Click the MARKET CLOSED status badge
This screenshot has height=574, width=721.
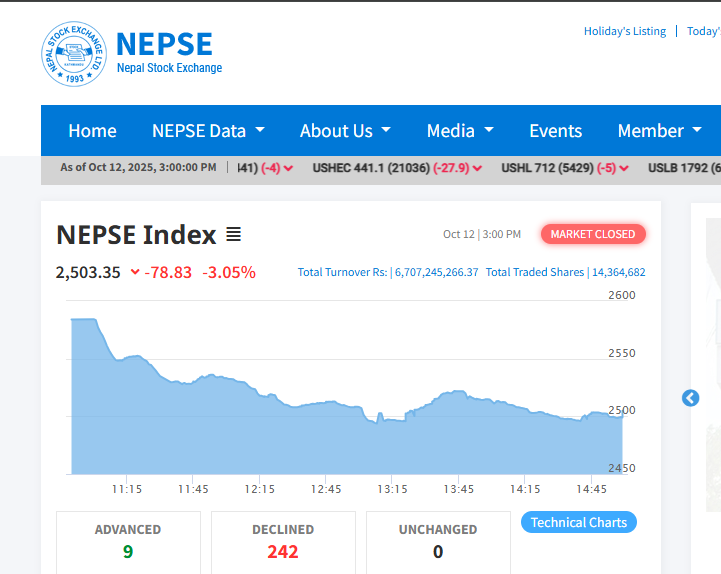click(593, 234)
